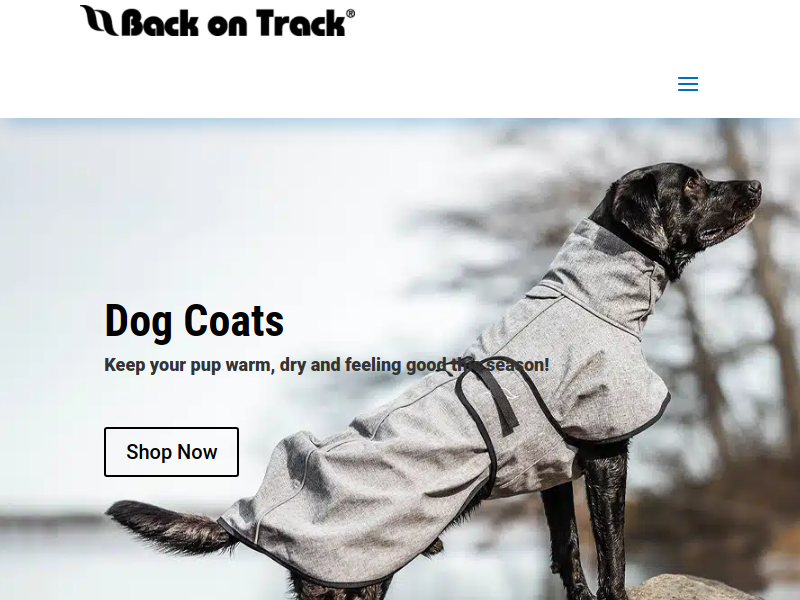Click the 'Keep your pup warm' tagline
The image size is (800, 600).
(x=327, y=365)
